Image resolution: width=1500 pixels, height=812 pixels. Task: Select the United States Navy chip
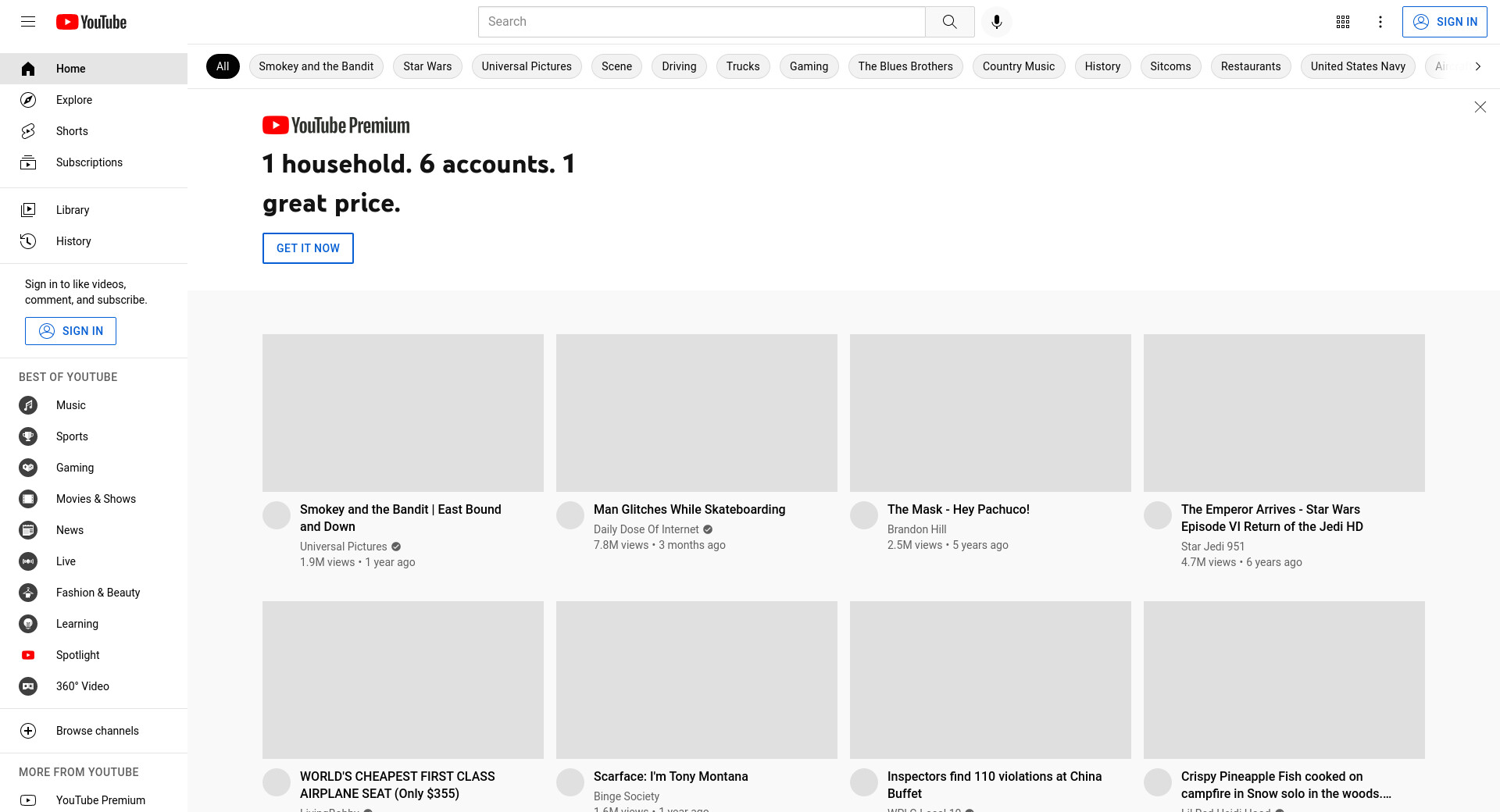1358,66
